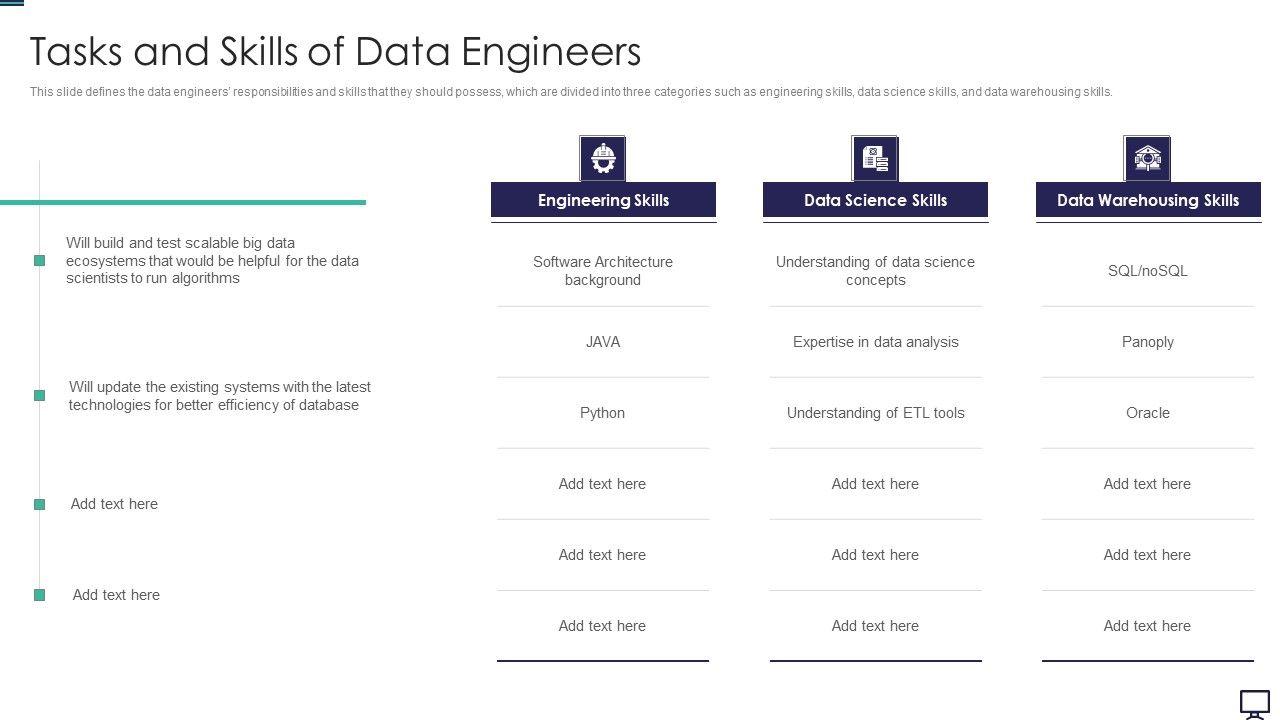Select the Data Science Skills header

(875, 200)
